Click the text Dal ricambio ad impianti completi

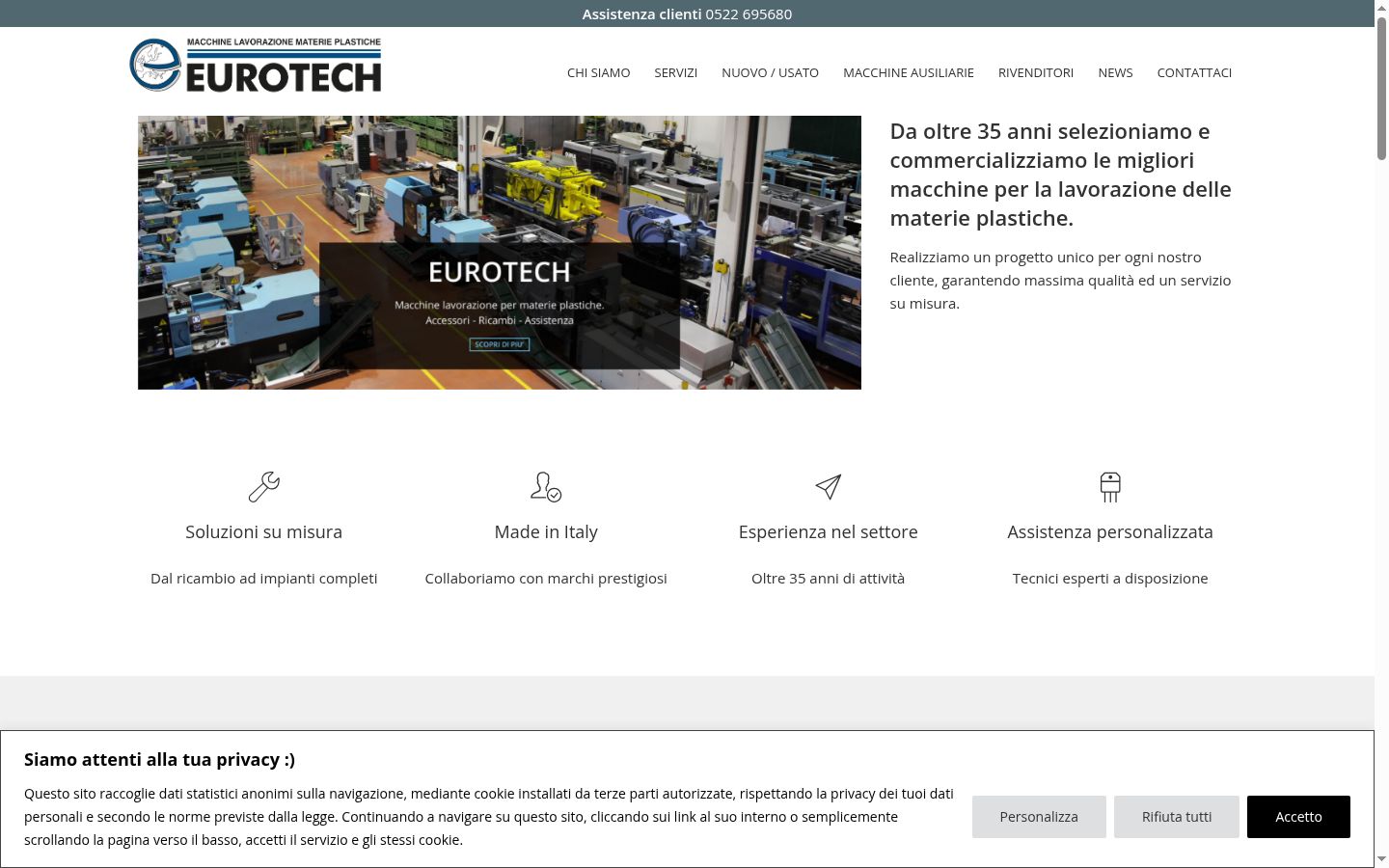pyautogui.click(x=263, y=579)
